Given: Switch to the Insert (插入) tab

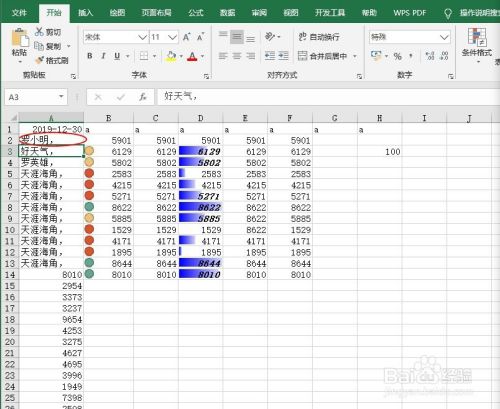Looking at the screenshot, I should coord(85,13).
